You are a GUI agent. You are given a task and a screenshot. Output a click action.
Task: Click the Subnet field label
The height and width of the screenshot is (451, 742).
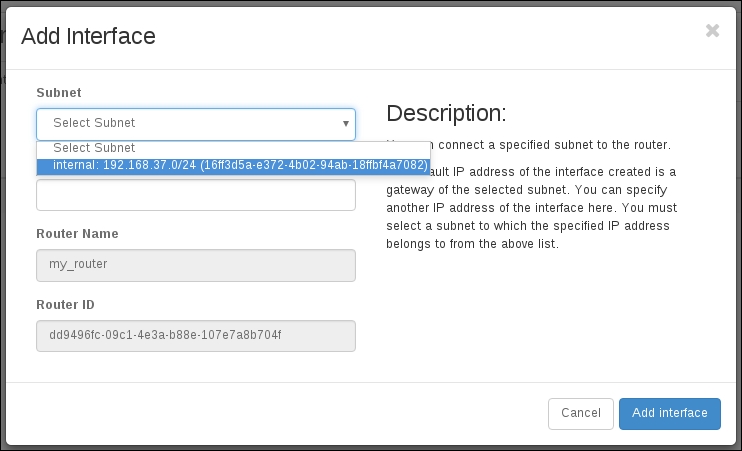point(59,92)
